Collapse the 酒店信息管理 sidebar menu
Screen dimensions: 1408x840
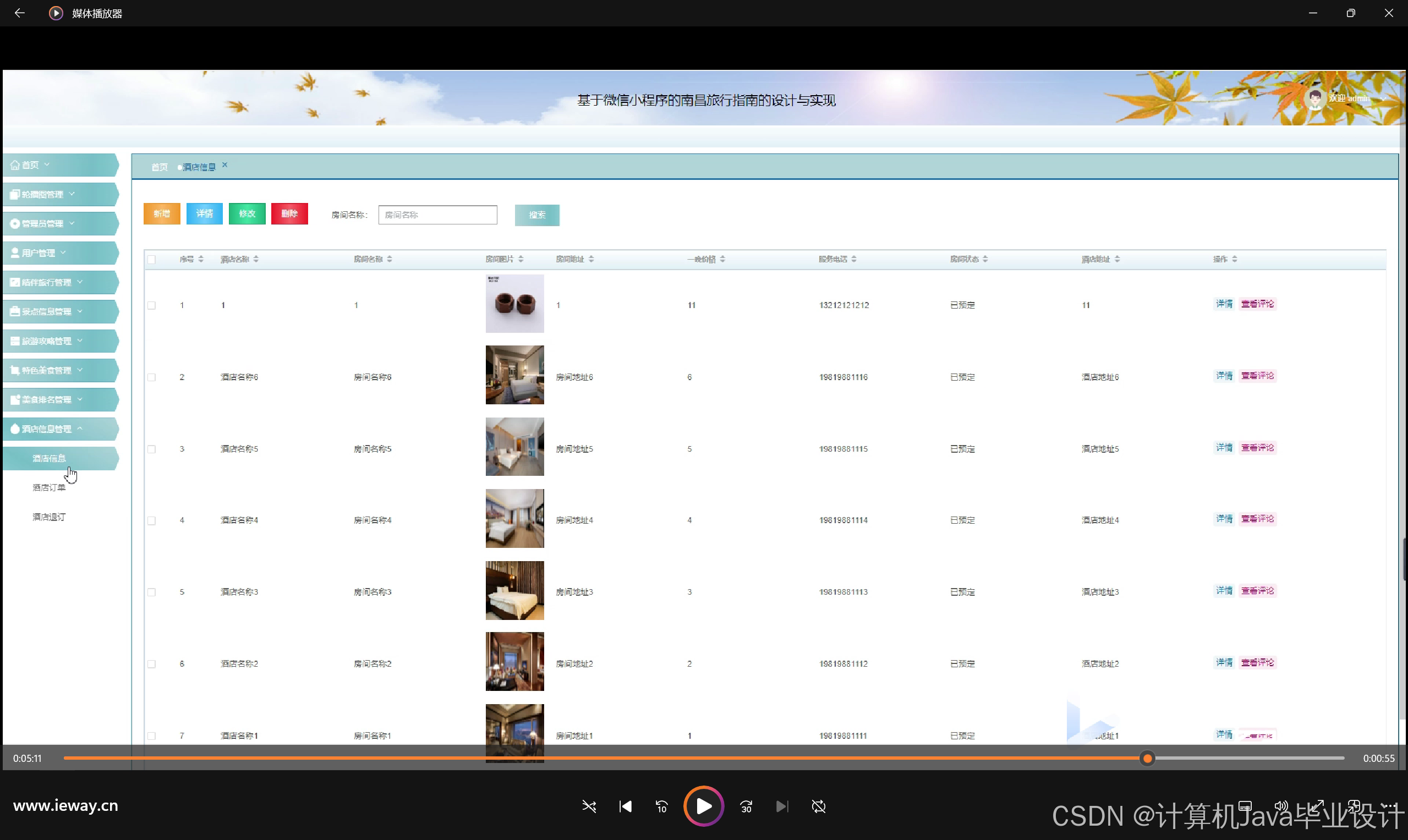pos(60,429)
